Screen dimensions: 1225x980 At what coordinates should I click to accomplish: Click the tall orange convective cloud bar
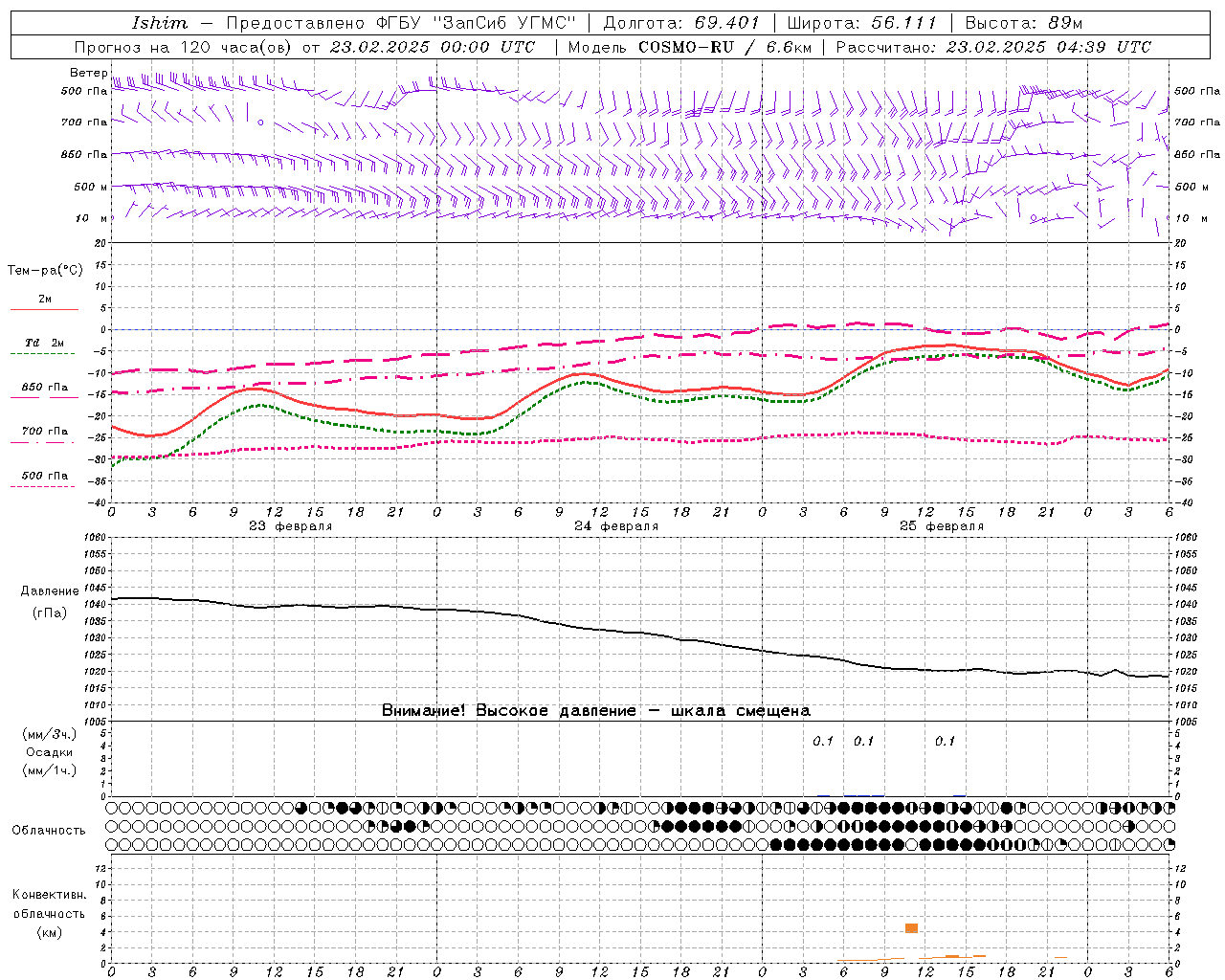[911, 928]
